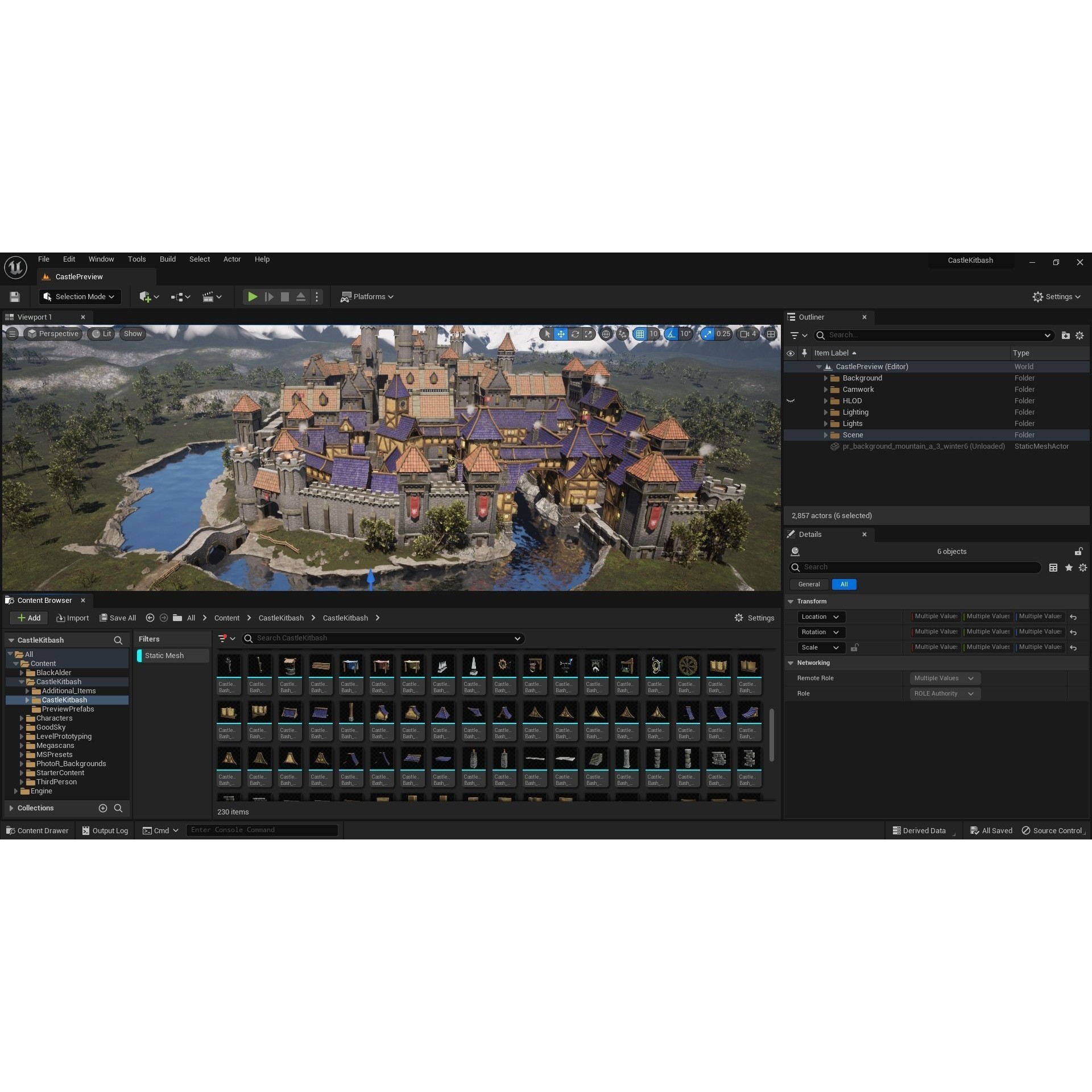Open the Content Drawer from status bar
Viewport: 1092px width, 1092px height.
click(36, 830)
